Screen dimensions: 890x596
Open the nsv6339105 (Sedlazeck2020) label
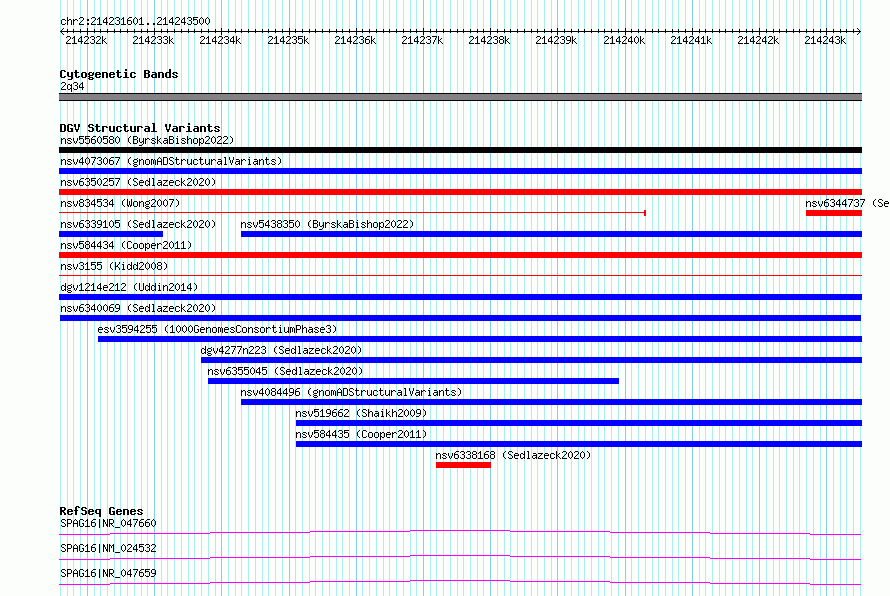point(138,224)
